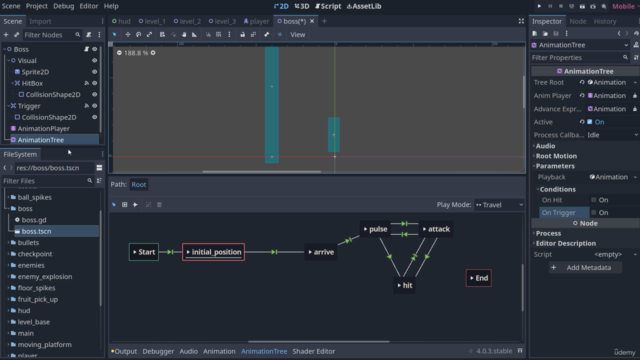
Task: Attach script icon in Scene dock
Action: click(89, 35)
